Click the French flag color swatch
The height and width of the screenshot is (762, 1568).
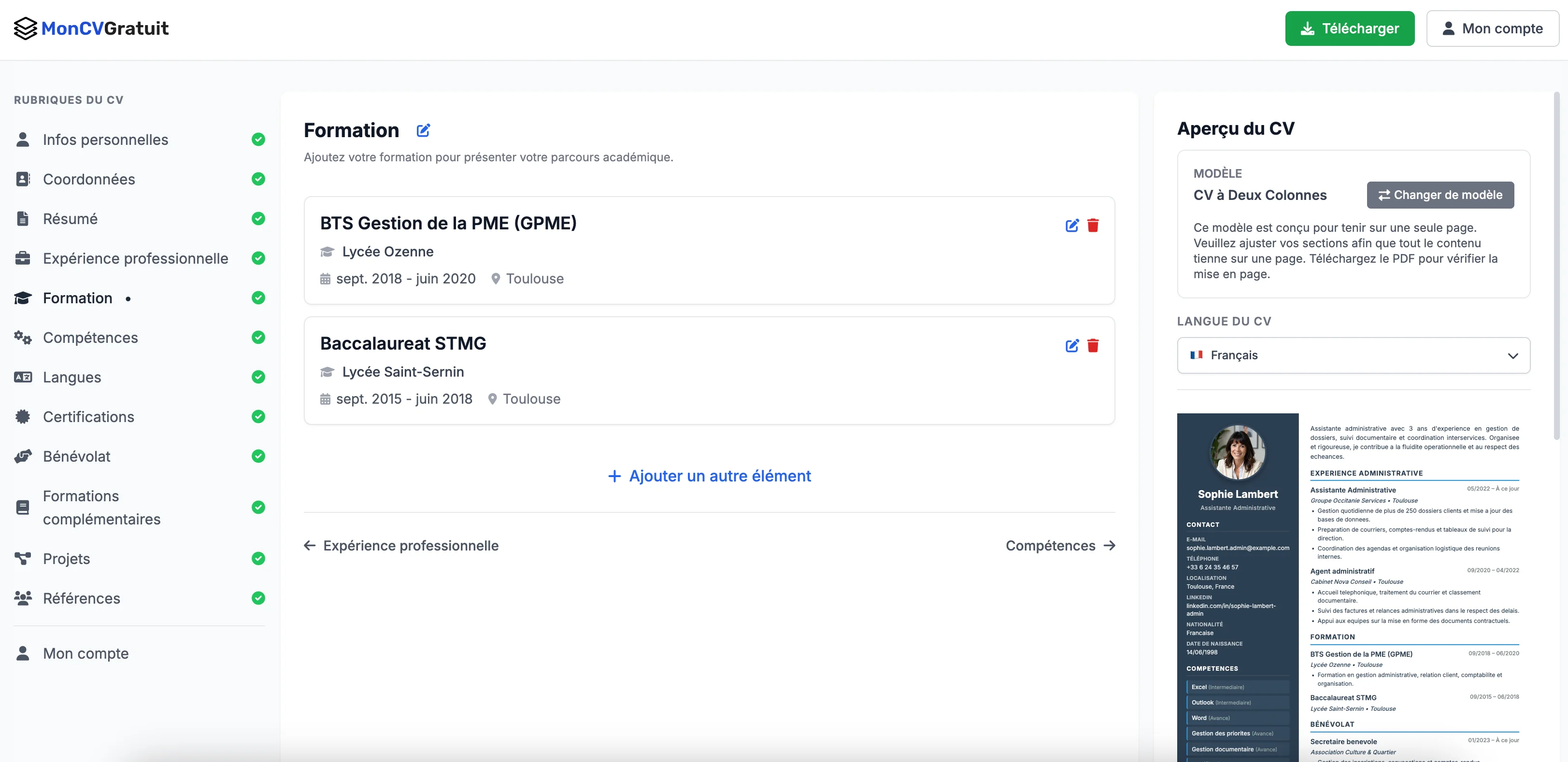[x=1197, y=355]
